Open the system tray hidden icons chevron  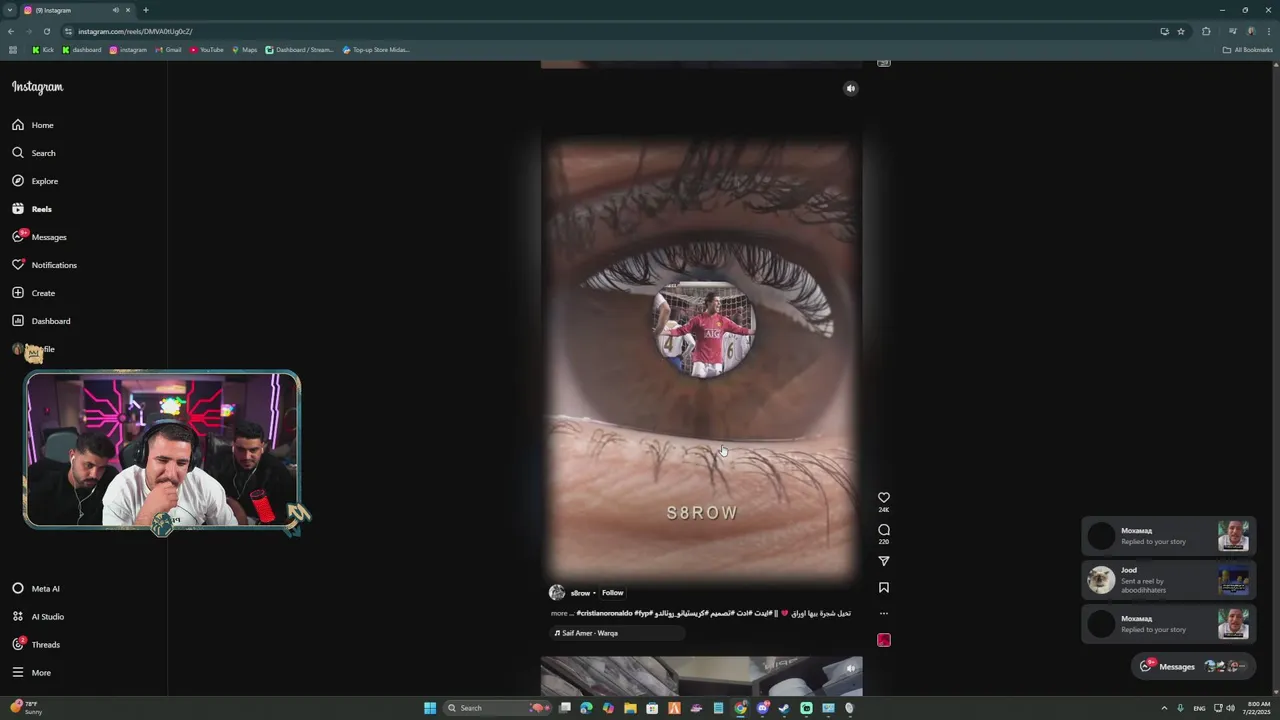1164,708
